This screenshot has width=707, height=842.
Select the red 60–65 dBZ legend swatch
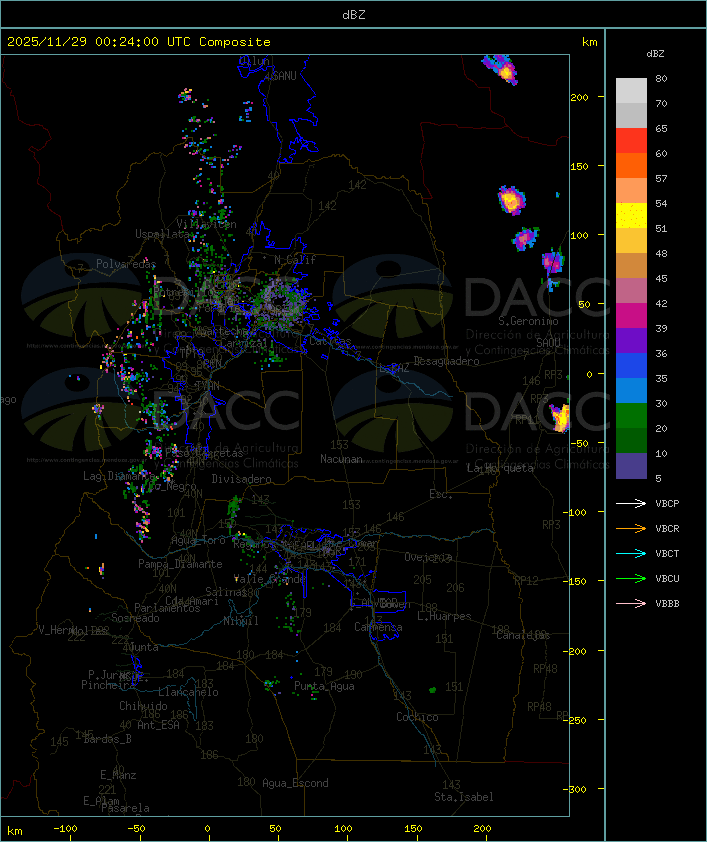coord(631,141)
